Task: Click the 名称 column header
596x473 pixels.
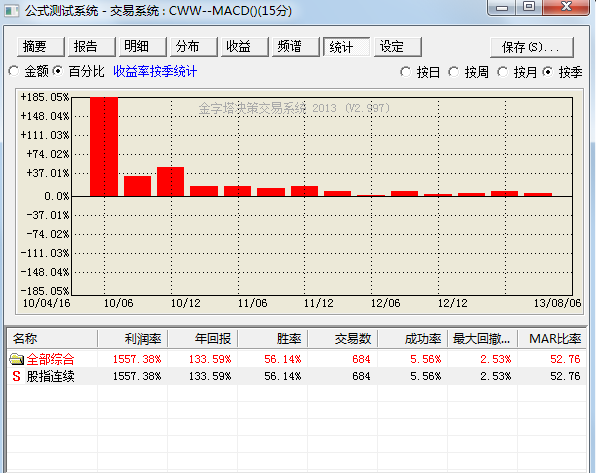Action: click(x=52, y=338)
